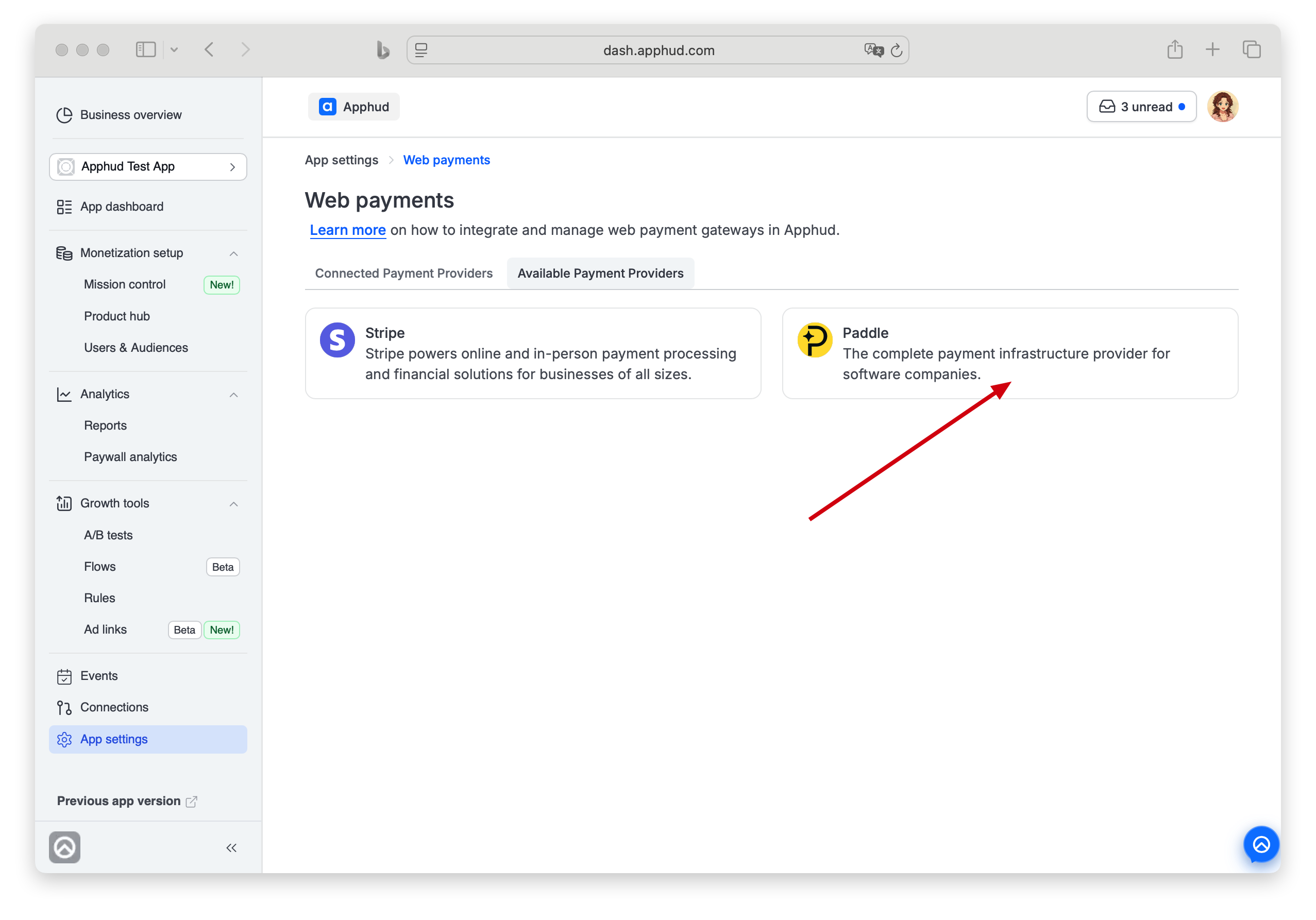Select Available Payment Providers tab
The width and height of the screenshot is (1316, 920).
[600, 273]
